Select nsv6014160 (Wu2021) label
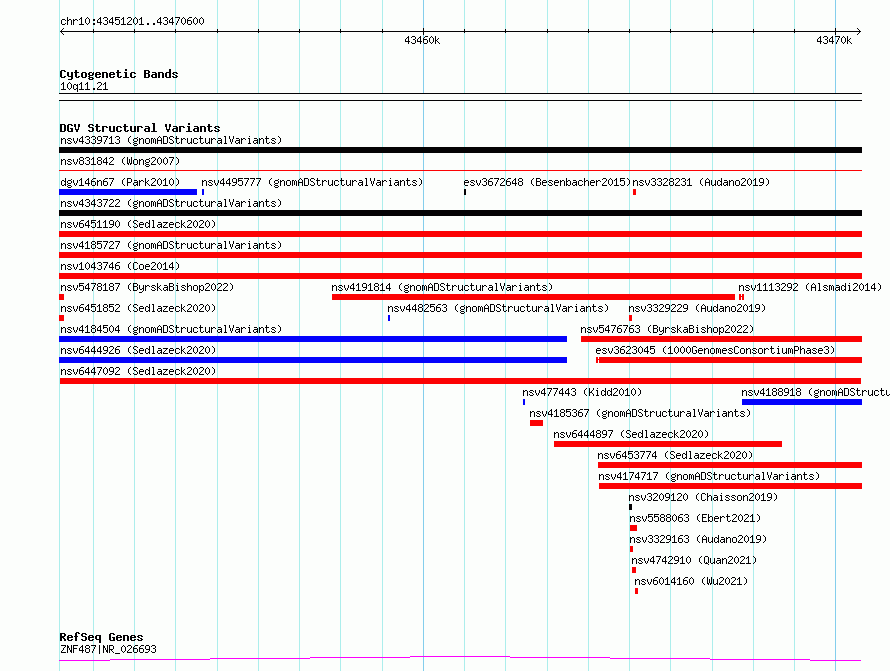Viewport: 890px width, 671px height. pos(691,581)
